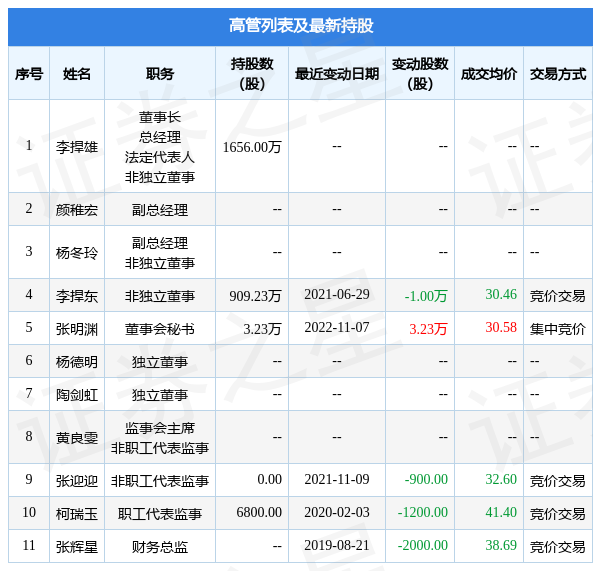Click the 职务 column header
This screenshot has width=593, height=571.
(x=160, y=74)
